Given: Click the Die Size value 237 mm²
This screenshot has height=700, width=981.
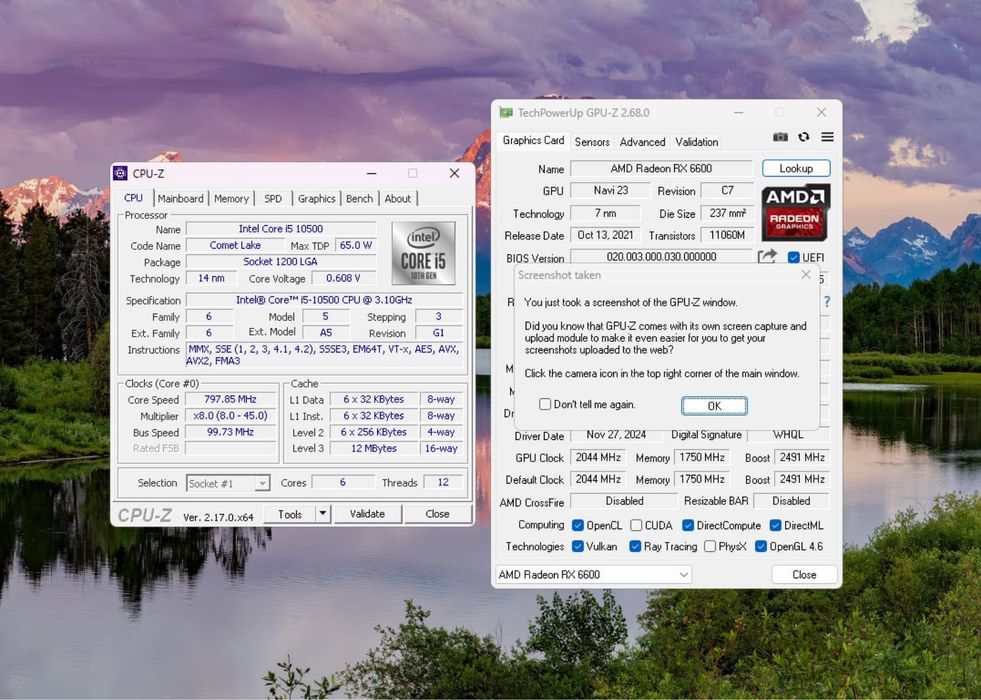Looking at the screenshot, I should point(727,213).
